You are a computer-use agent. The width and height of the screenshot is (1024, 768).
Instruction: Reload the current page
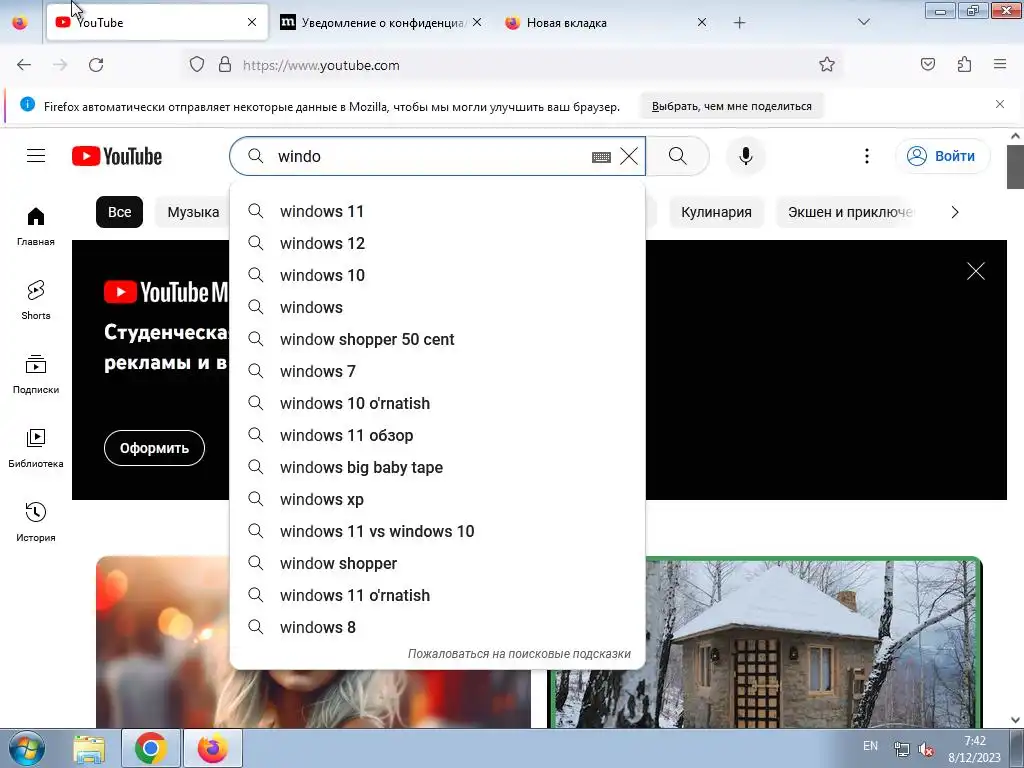tap(96, 65)
